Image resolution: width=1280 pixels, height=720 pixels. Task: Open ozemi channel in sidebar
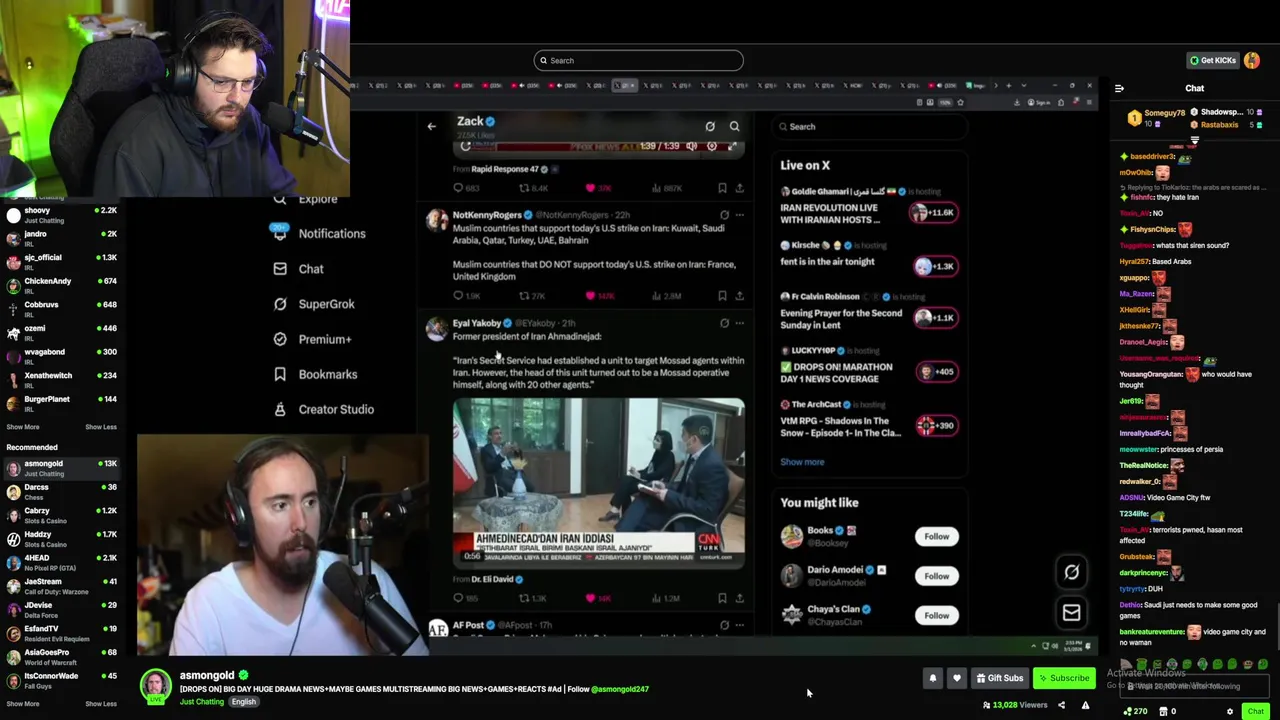[x=60, y=332]
